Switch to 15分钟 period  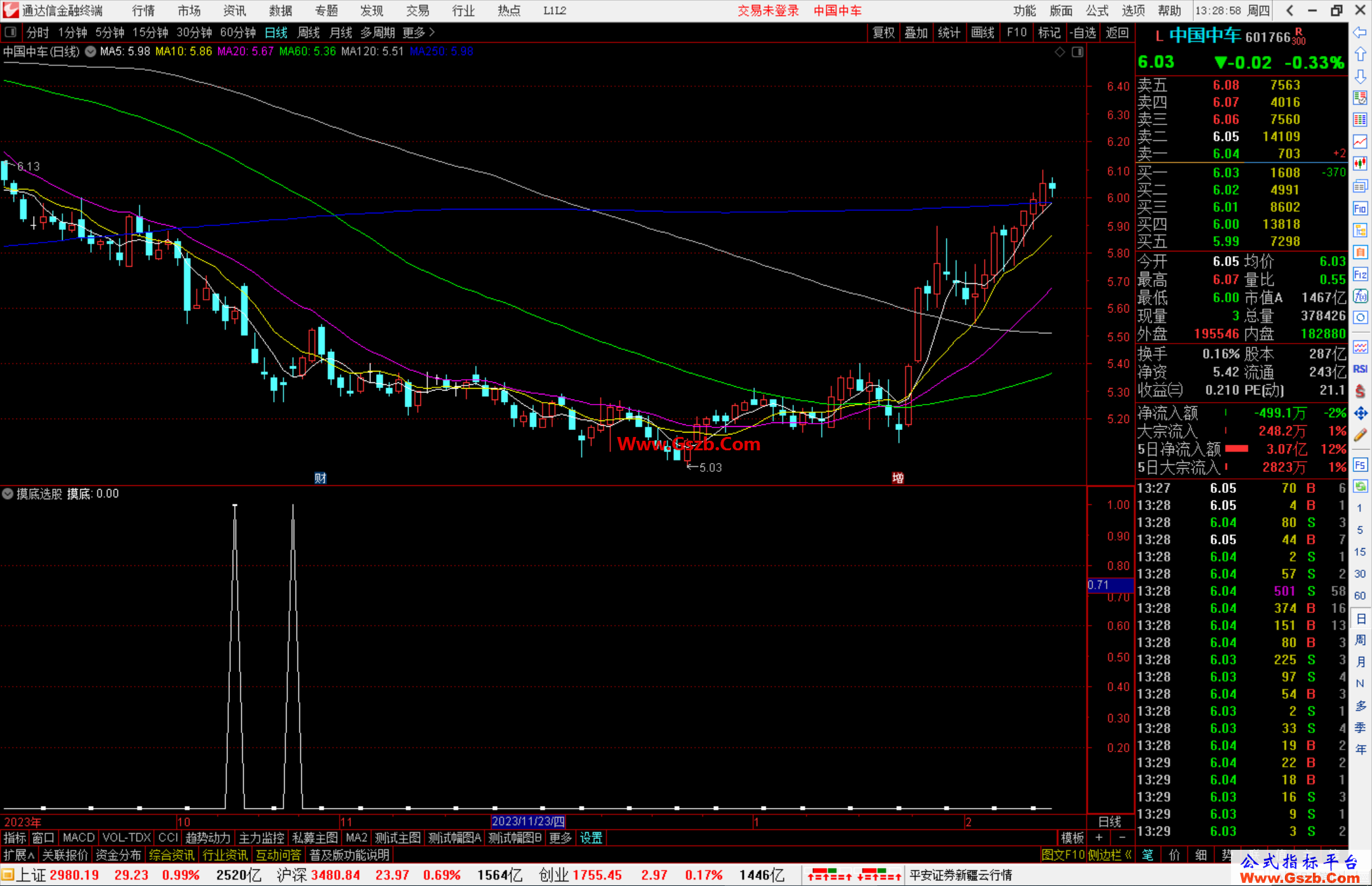pyautogui.click(x=150, y=32)
